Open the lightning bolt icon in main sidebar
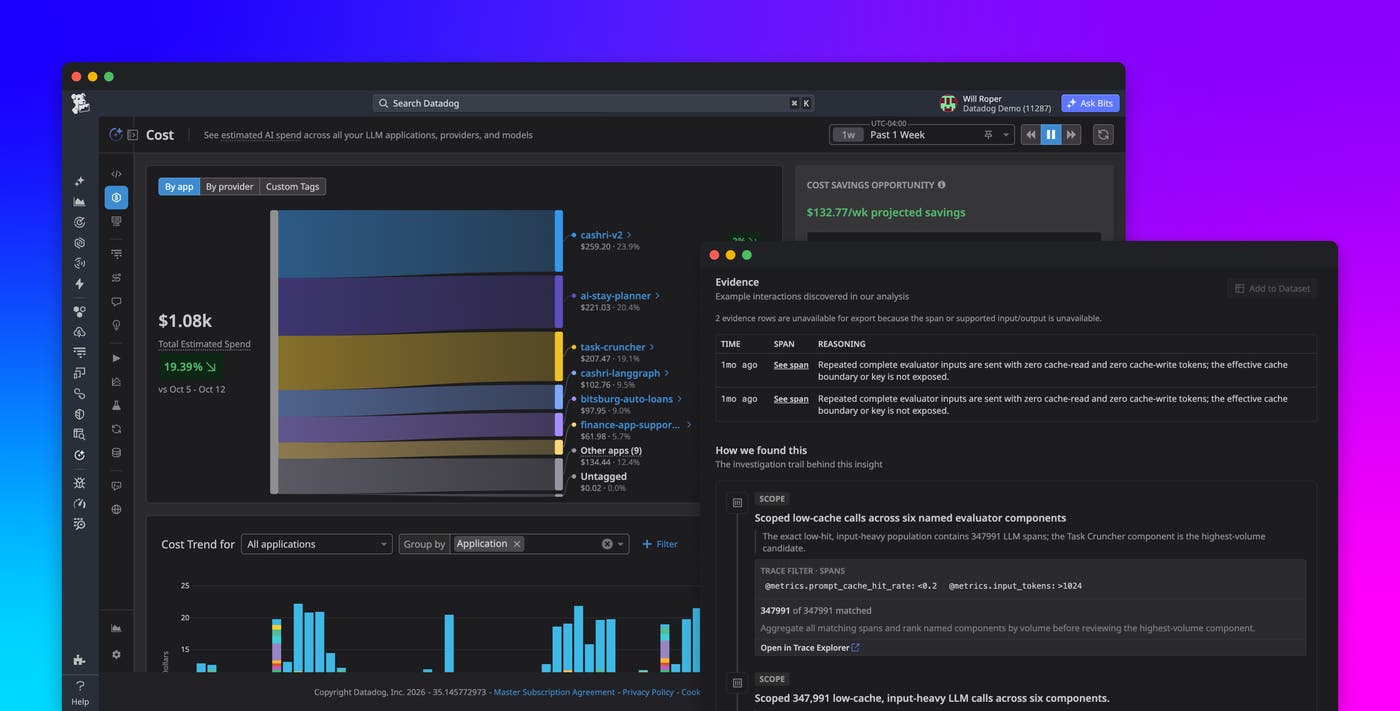Viewport: 1400px width, 711px height. point(79,284)
